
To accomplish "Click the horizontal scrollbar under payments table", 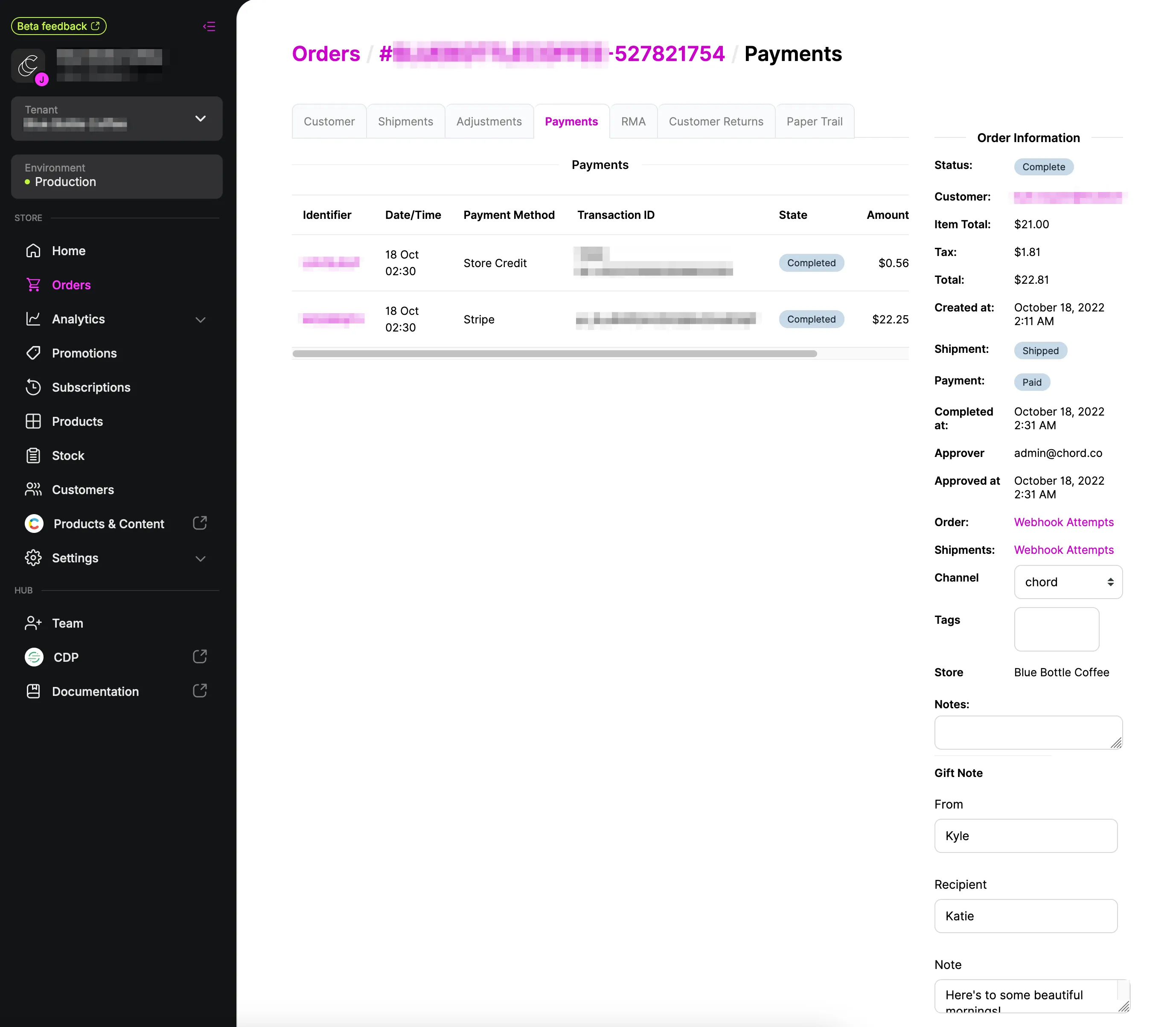I will click(554, 354).
